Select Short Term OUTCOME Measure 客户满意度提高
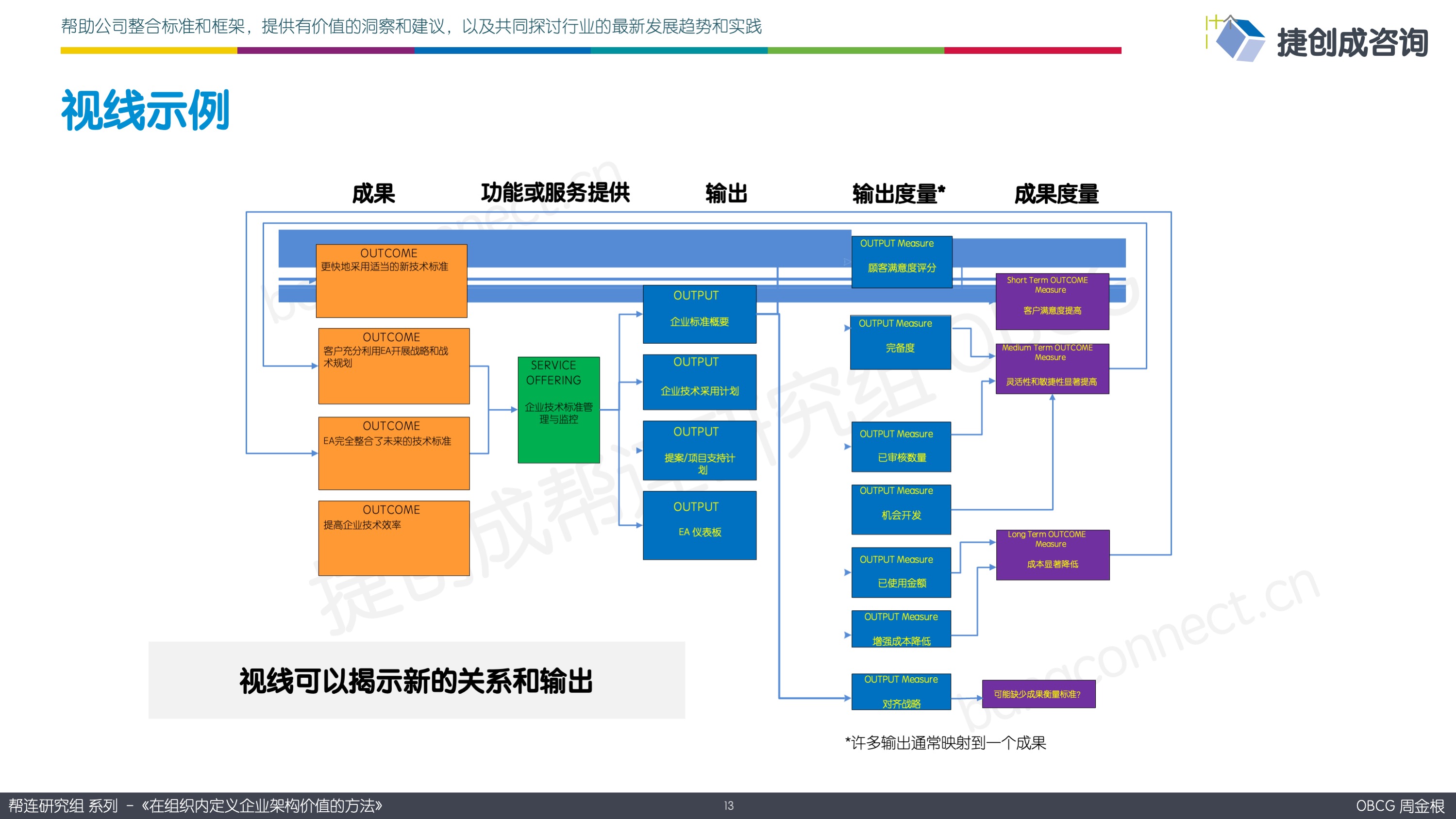Screen dimensions: 1456x819 tap(1052, 302)
